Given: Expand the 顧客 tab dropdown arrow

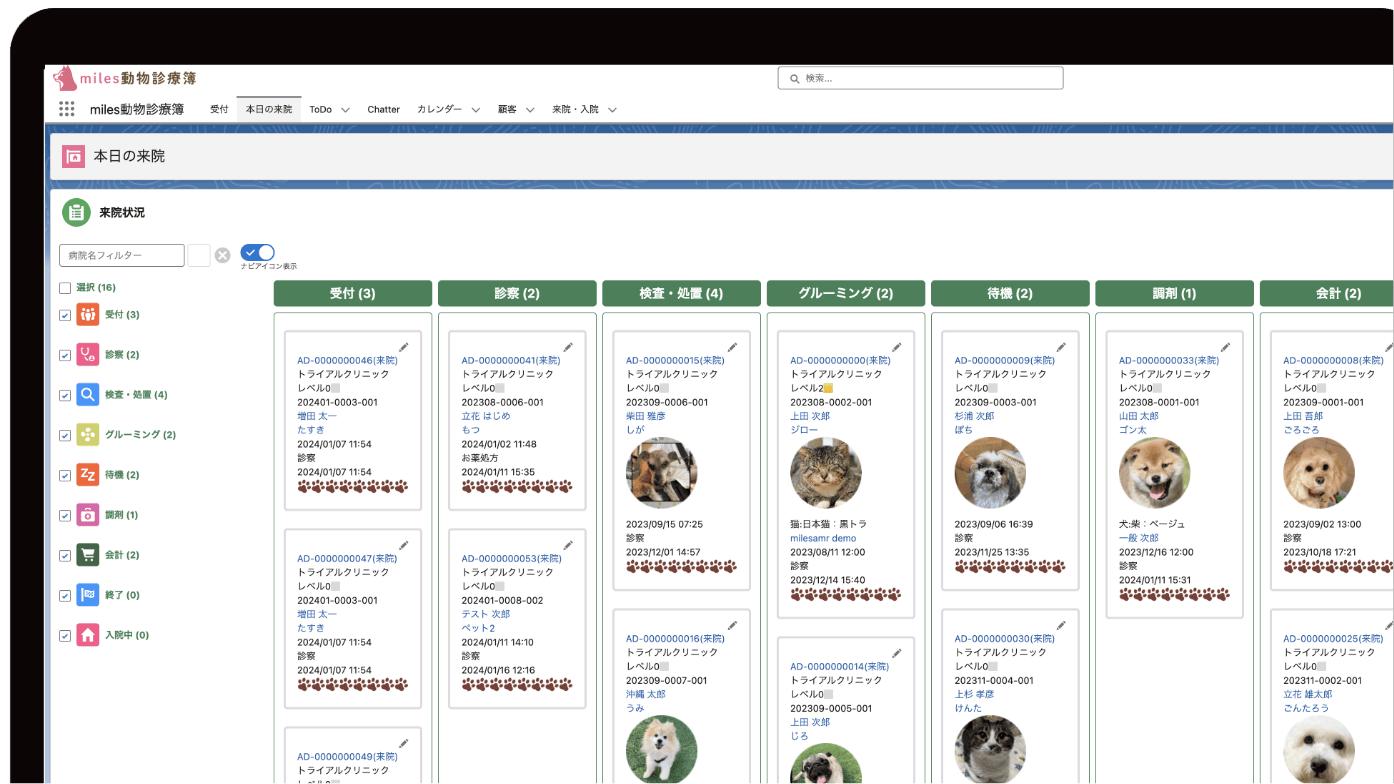Looking at the screenshot, I should pyautogui.click(x=530, y=110).
